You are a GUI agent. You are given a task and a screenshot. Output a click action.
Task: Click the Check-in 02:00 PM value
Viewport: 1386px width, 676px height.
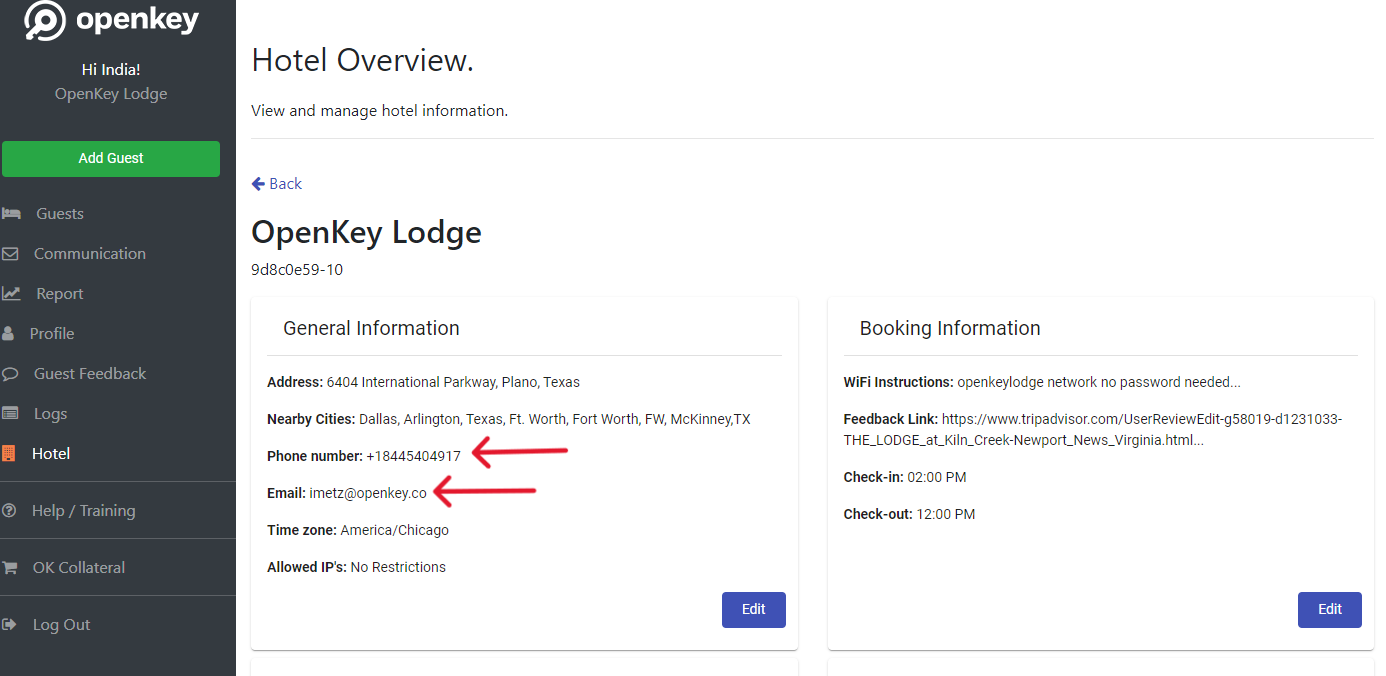click(x=936, y=477)
